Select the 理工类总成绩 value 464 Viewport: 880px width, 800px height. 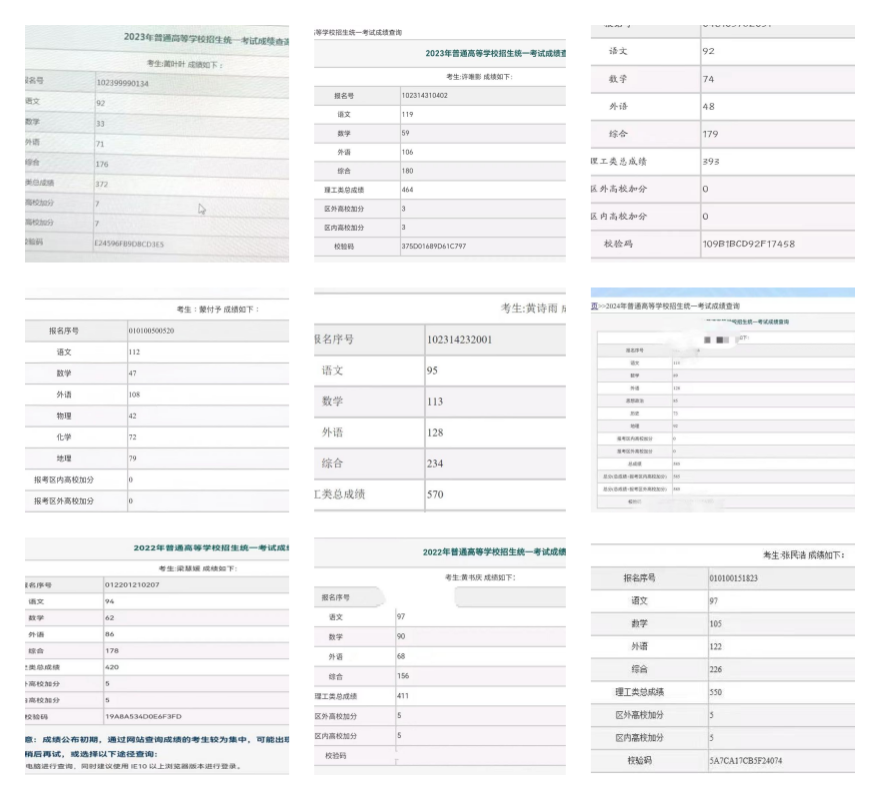pos(407,190)
